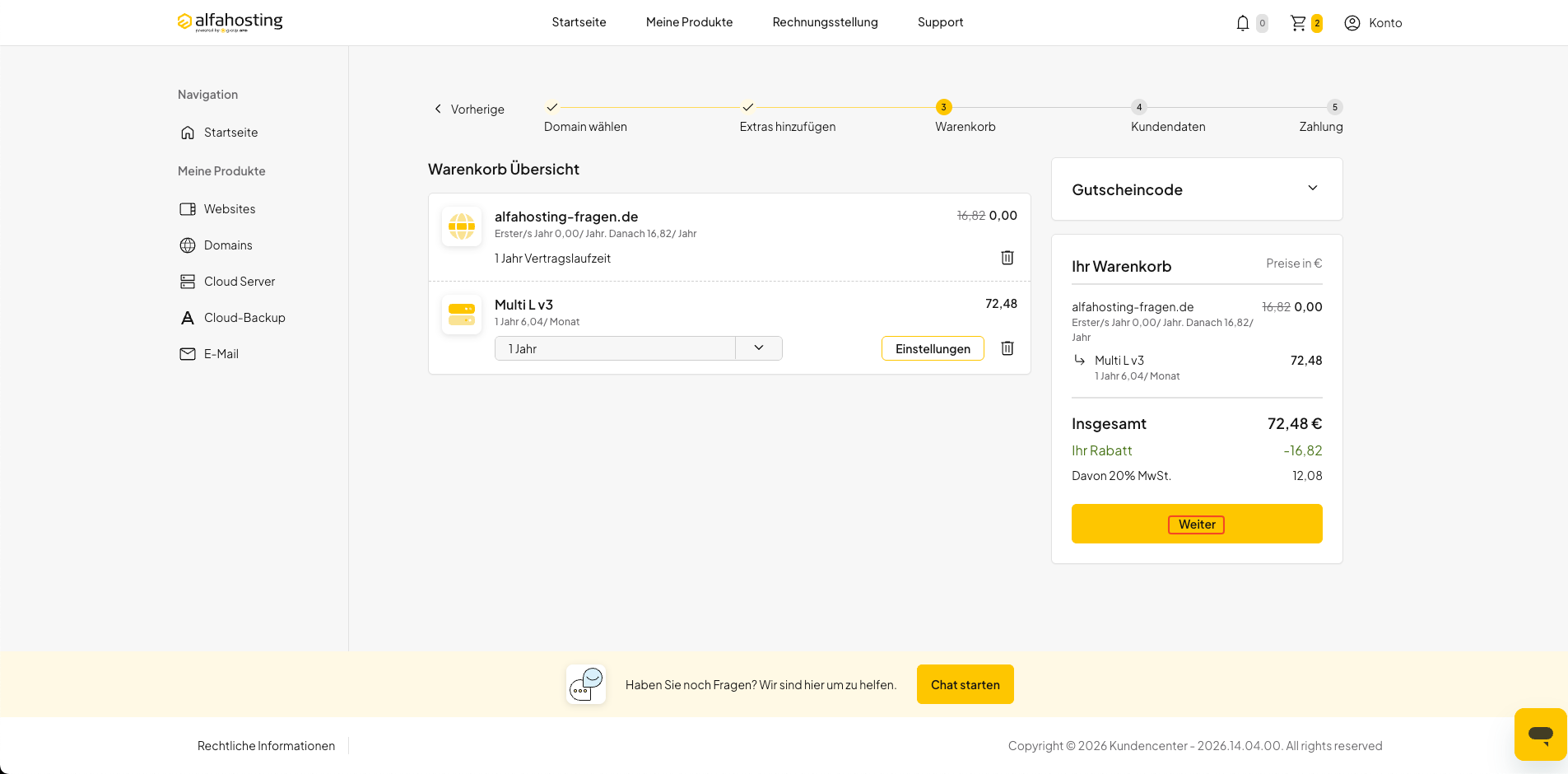This screenshot has height=774, width=1568.
Task: Open Meine Produkte in the top menu
Action: tap(689, 22)
